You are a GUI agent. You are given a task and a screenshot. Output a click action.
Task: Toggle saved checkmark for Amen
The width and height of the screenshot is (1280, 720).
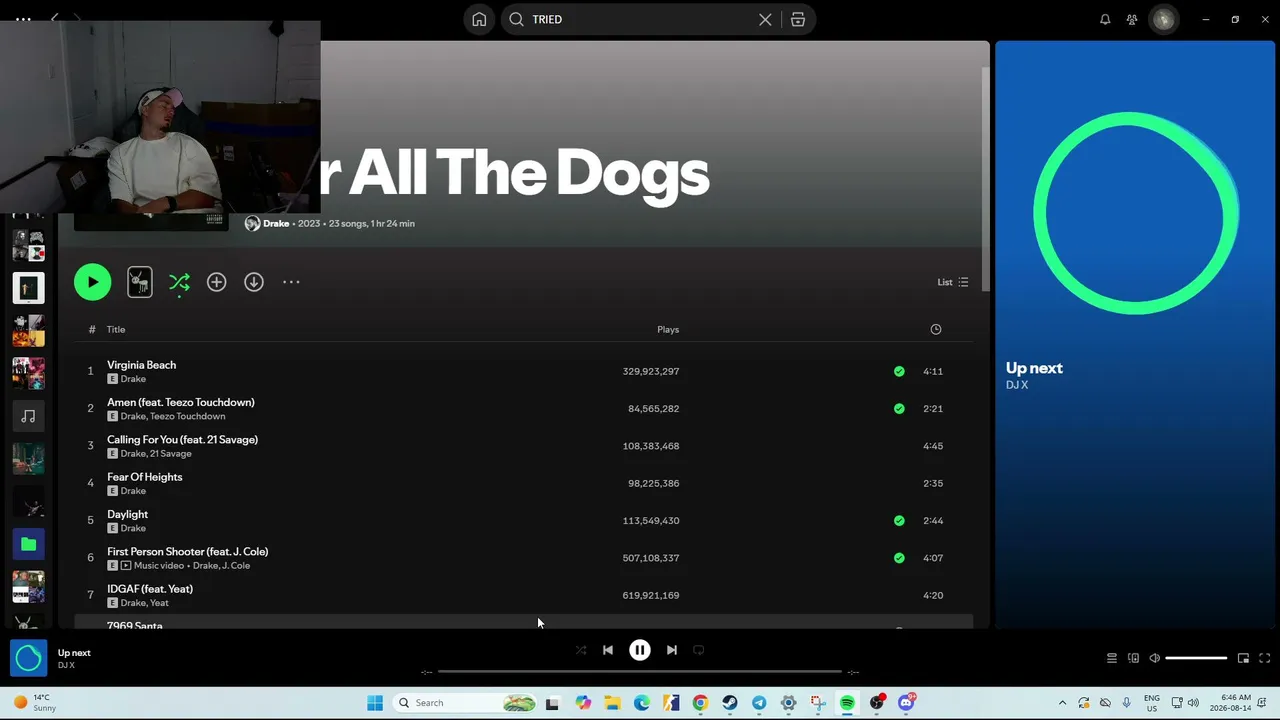point(899,408)
